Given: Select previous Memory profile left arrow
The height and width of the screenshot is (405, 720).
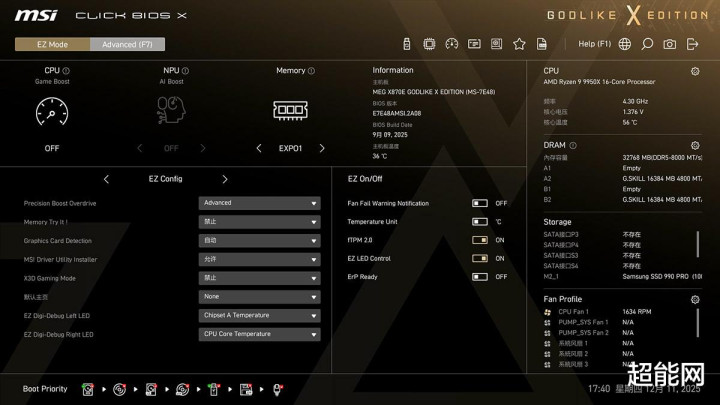Looking at the screenshot, I should 259,148.
